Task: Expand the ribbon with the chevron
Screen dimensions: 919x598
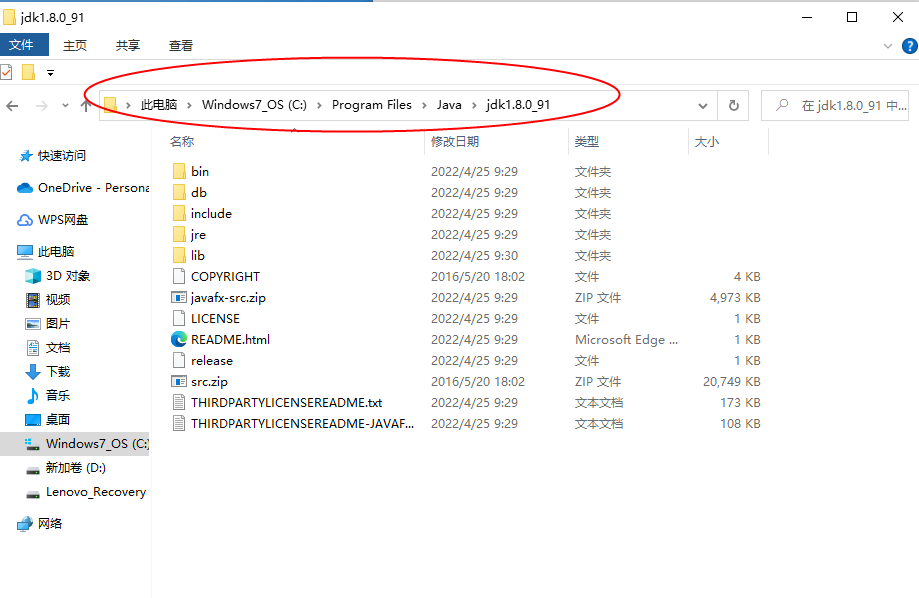Action: tap(888, 46)
